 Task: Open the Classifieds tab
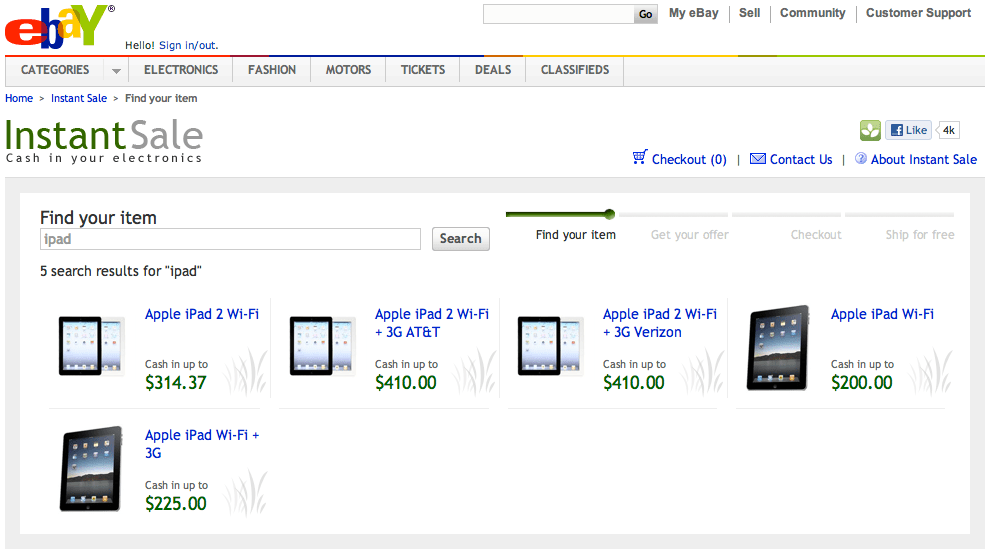pyautogui.click(x=575, y=70)
